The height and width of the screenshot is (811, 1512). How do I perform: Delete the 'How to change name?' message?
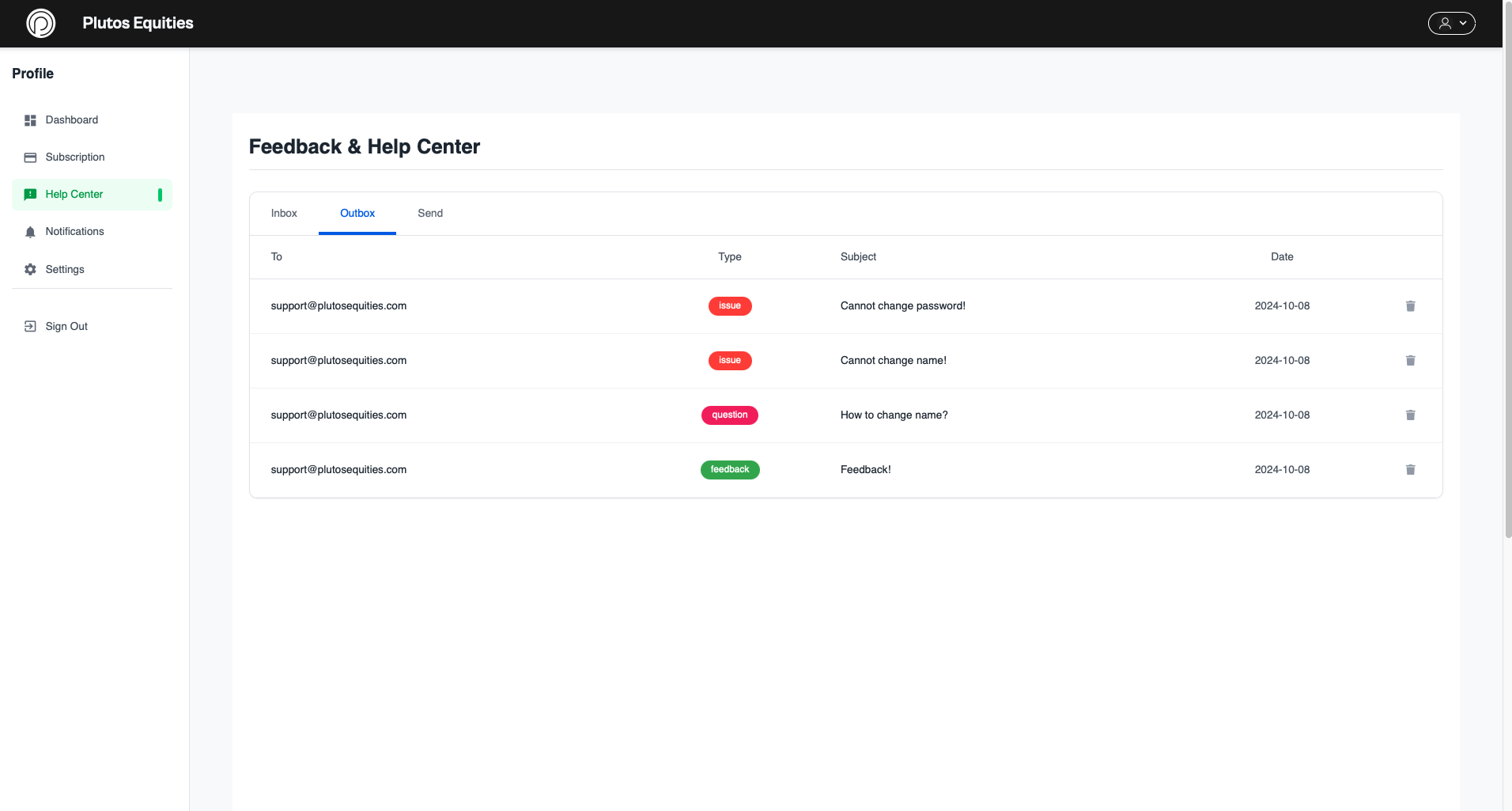pos(1410,415)
